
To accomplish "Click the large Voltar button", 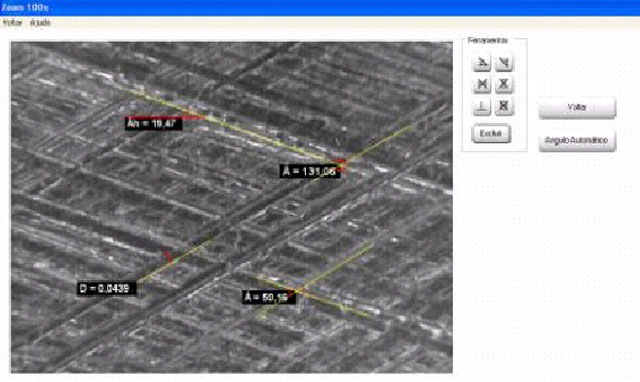I will coord(577,108).
